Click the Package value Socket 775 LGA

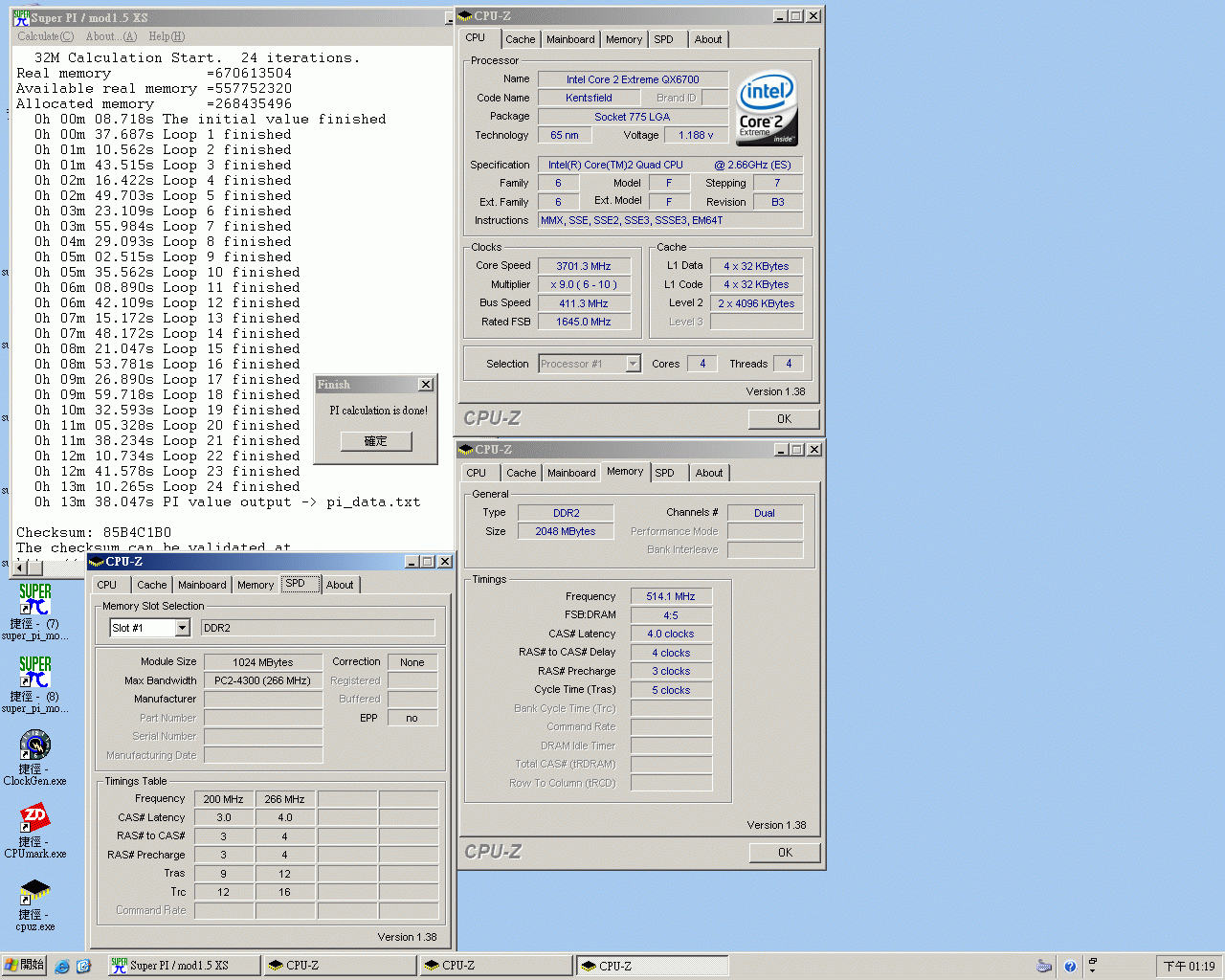[633, 117]
